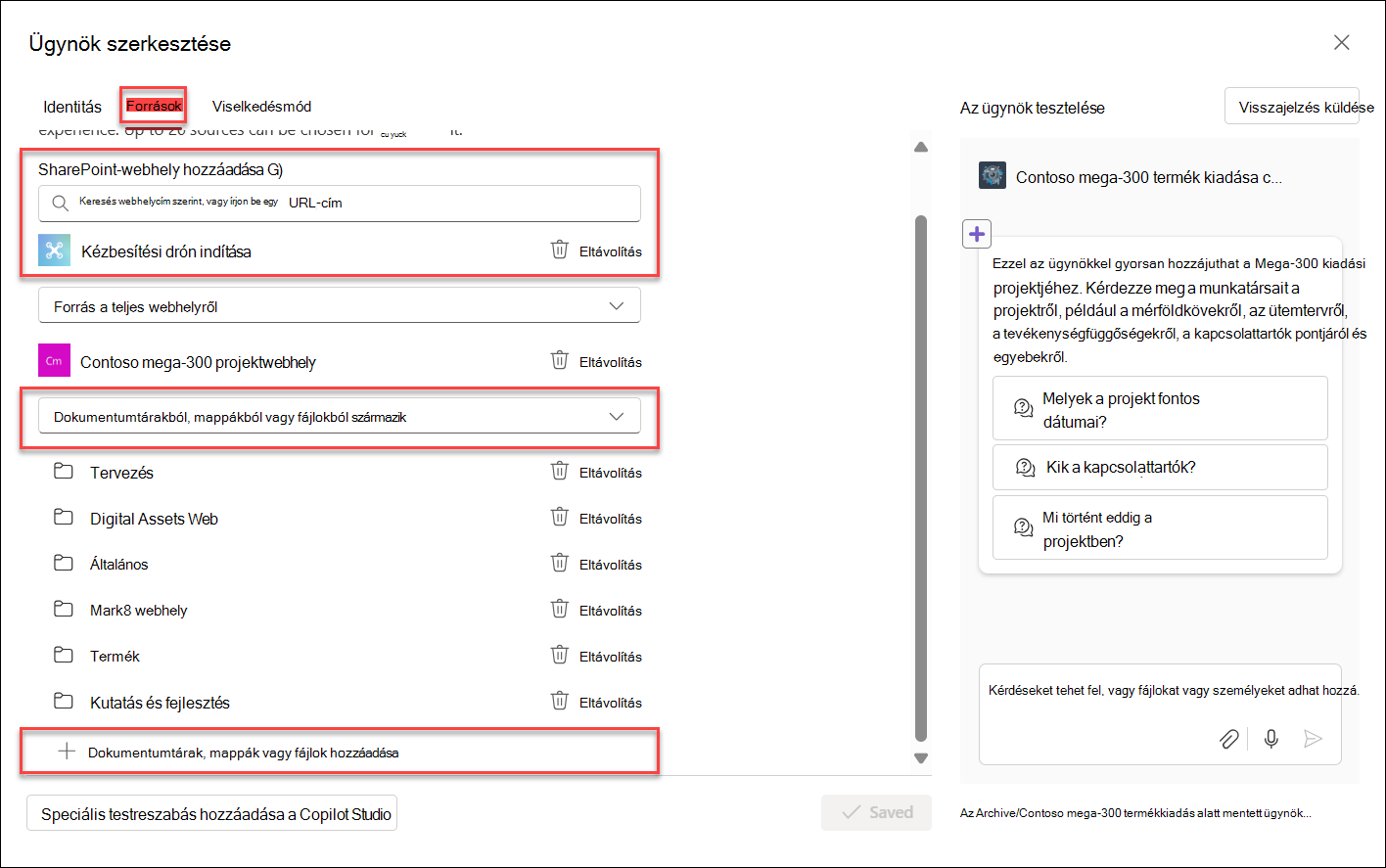Click the Eltávolítás label for Contoso mega-300 projektwebhely
Viewport: 1386px width, 868px height.
[x=611, y=362]
